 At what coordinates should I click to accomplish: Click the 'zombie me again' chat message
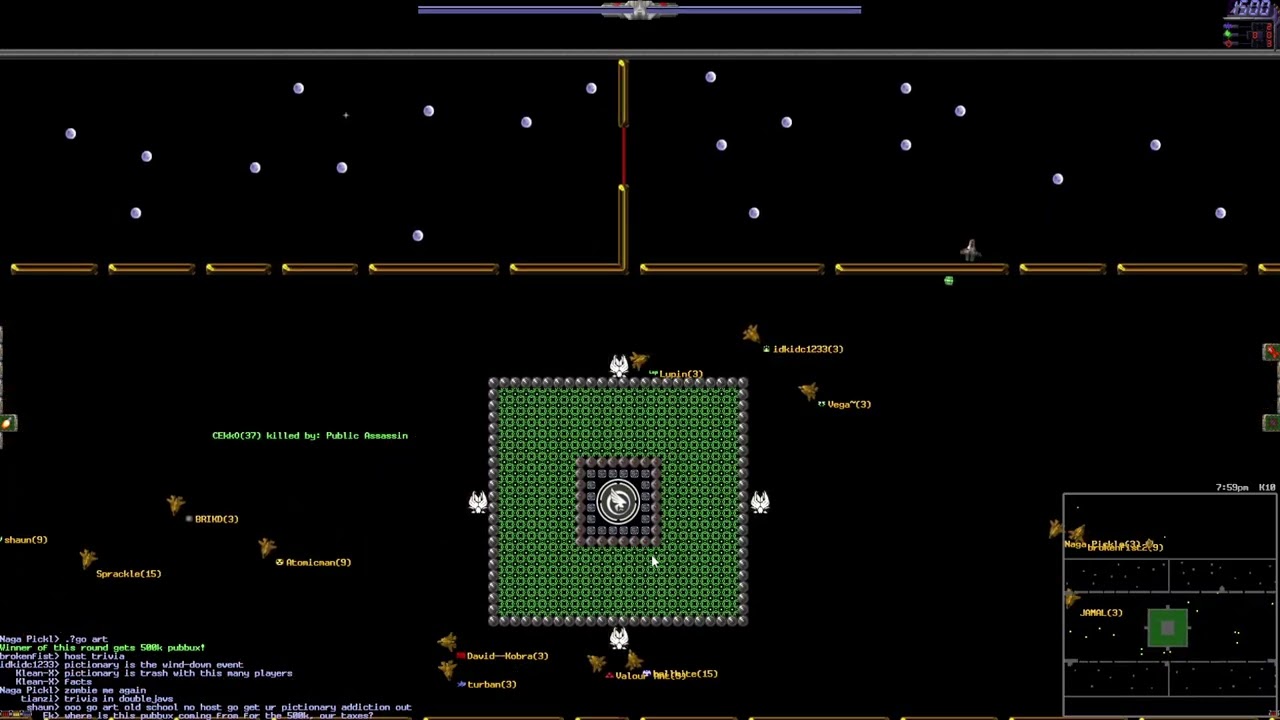pos(105,690)
